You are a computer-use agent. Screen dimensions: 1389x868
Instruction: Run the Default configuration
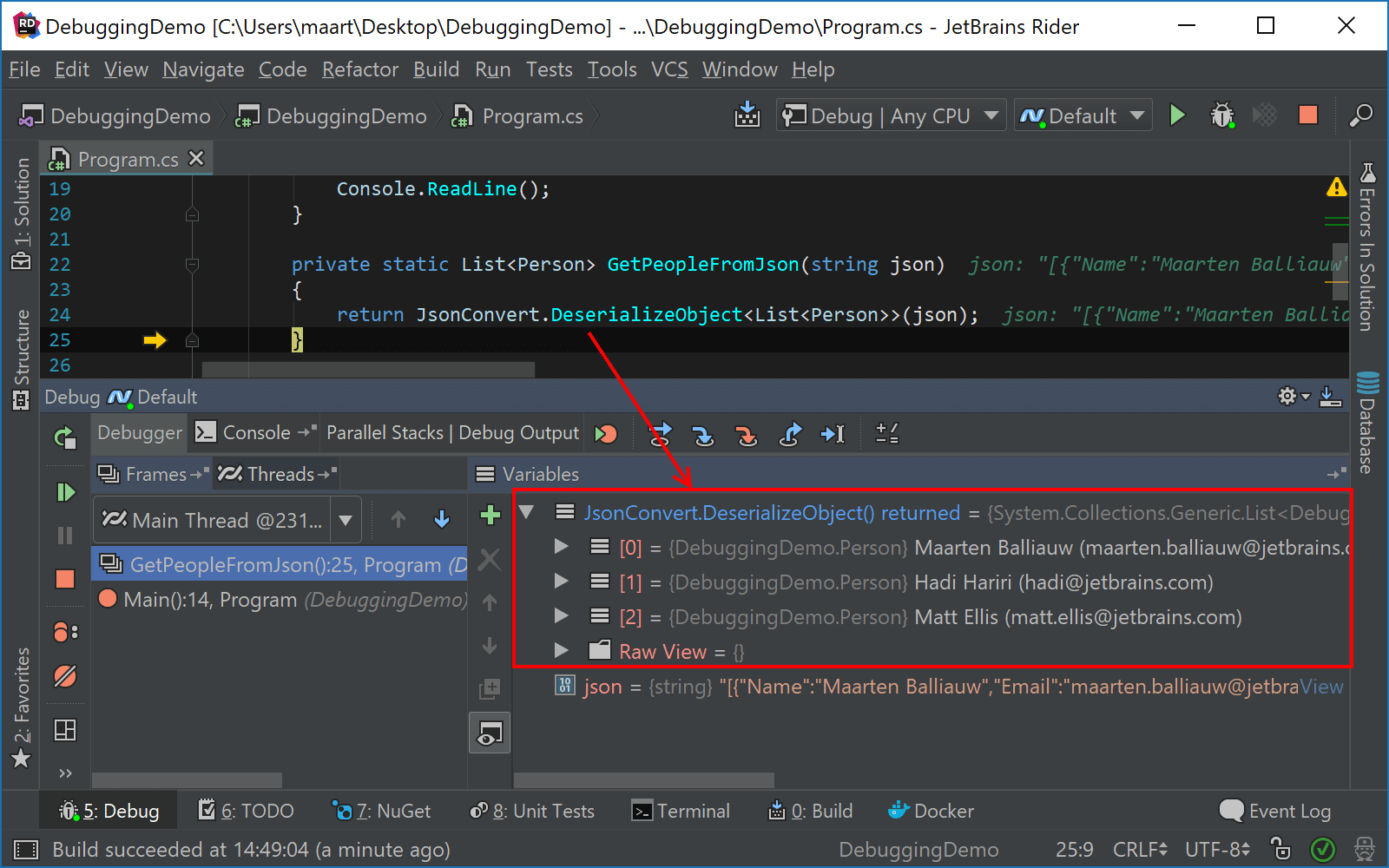pyautogui.click(x=1177, y=115)
